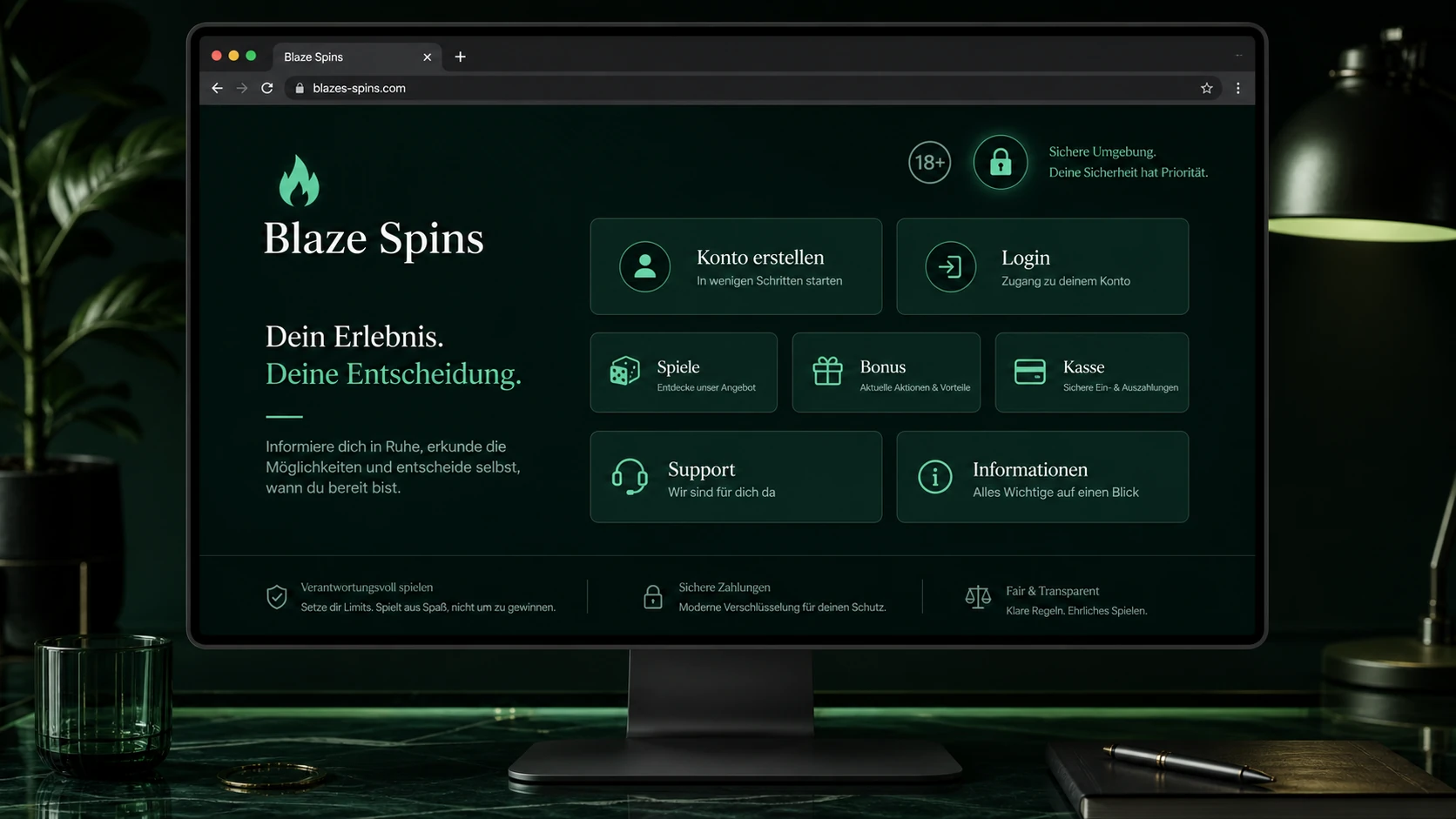The width and height of the screenshot is (1456, 819).
Task: Click the user avatar icon on Konto erstellen
Action: (x=644, y=266)
